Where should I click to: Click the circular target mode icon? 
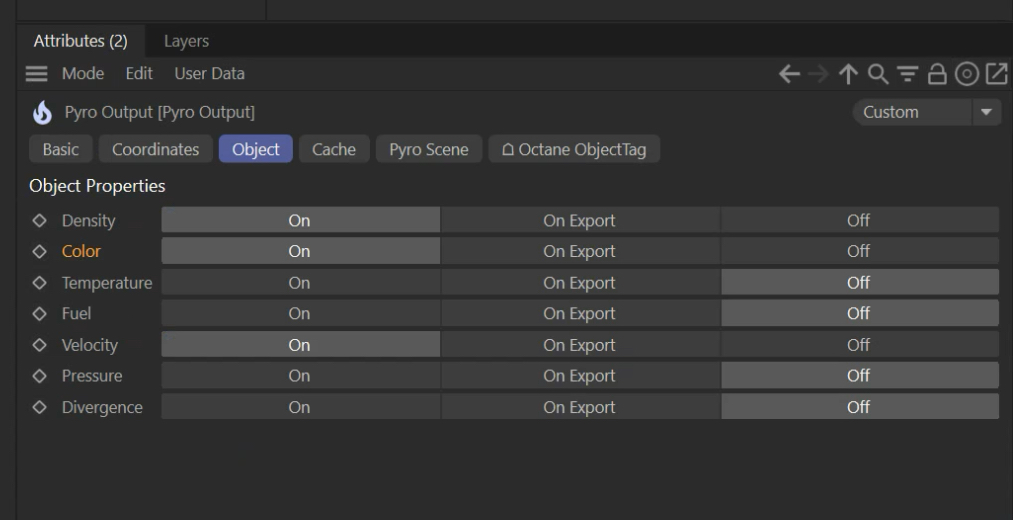pyautogui.click(x=965, y=73)
